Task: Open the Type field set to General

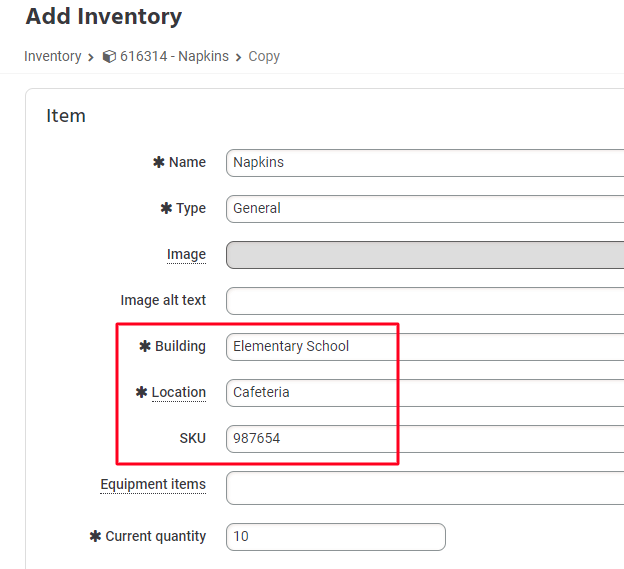Action: tap(425, 209)
